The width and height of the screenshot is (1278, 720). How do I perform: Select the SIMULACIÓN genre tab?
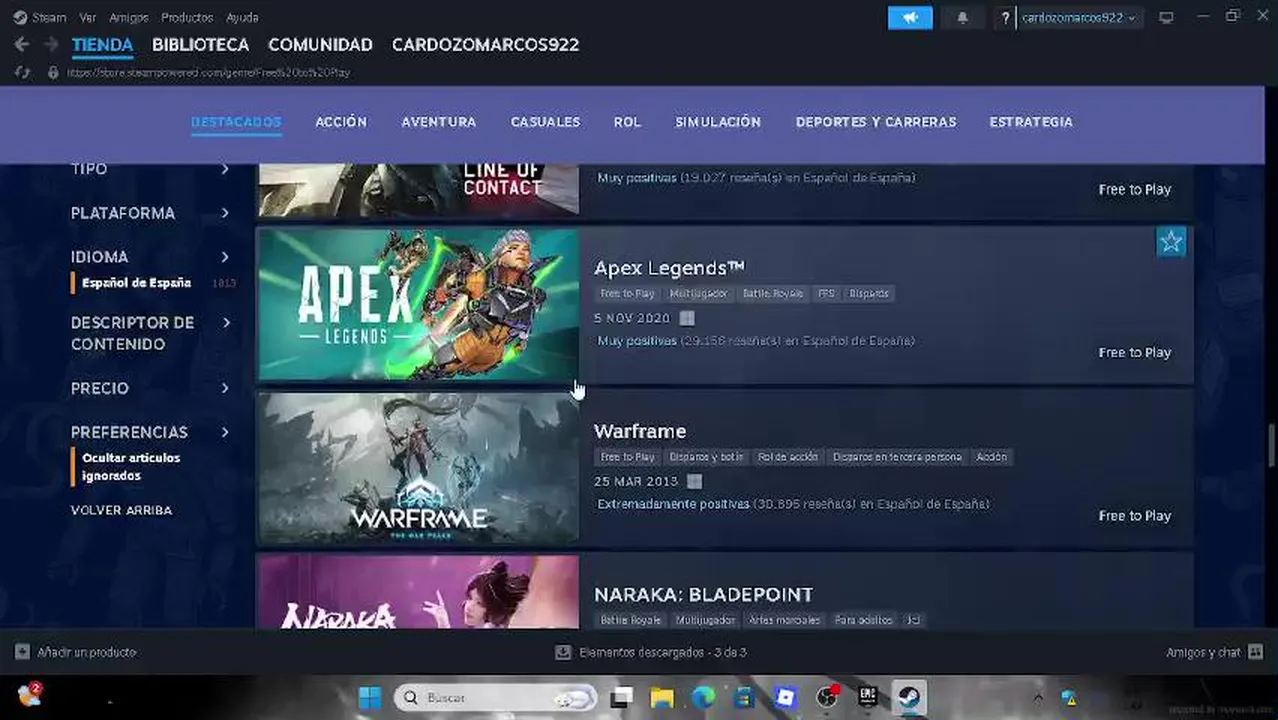(x=718, y=122)
